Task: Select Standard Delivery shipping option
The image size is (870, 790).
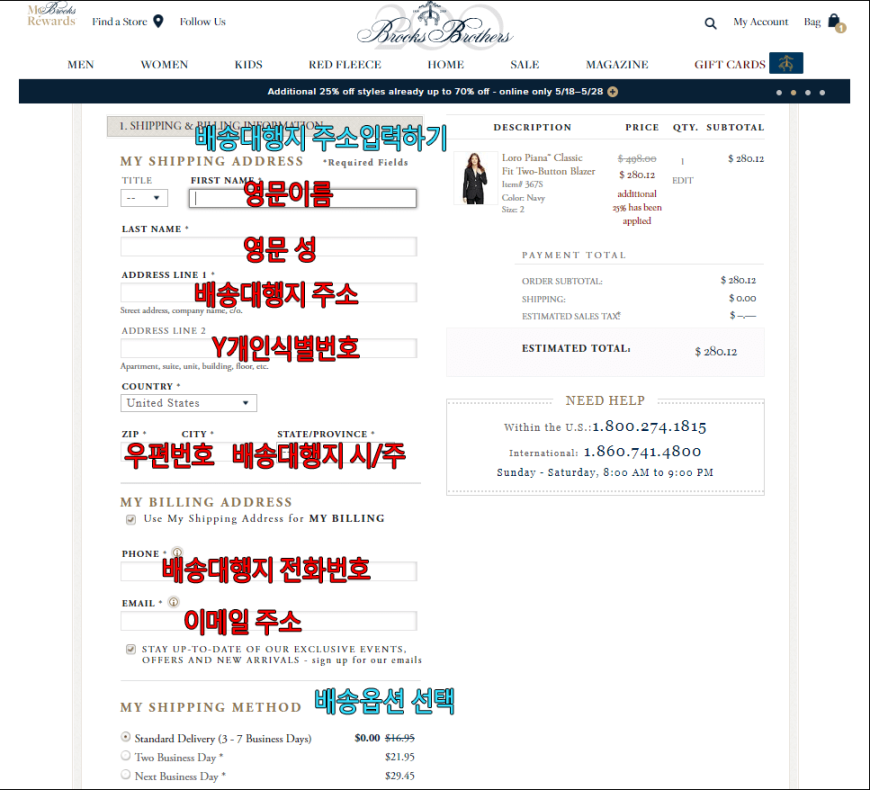Action: 126,737
